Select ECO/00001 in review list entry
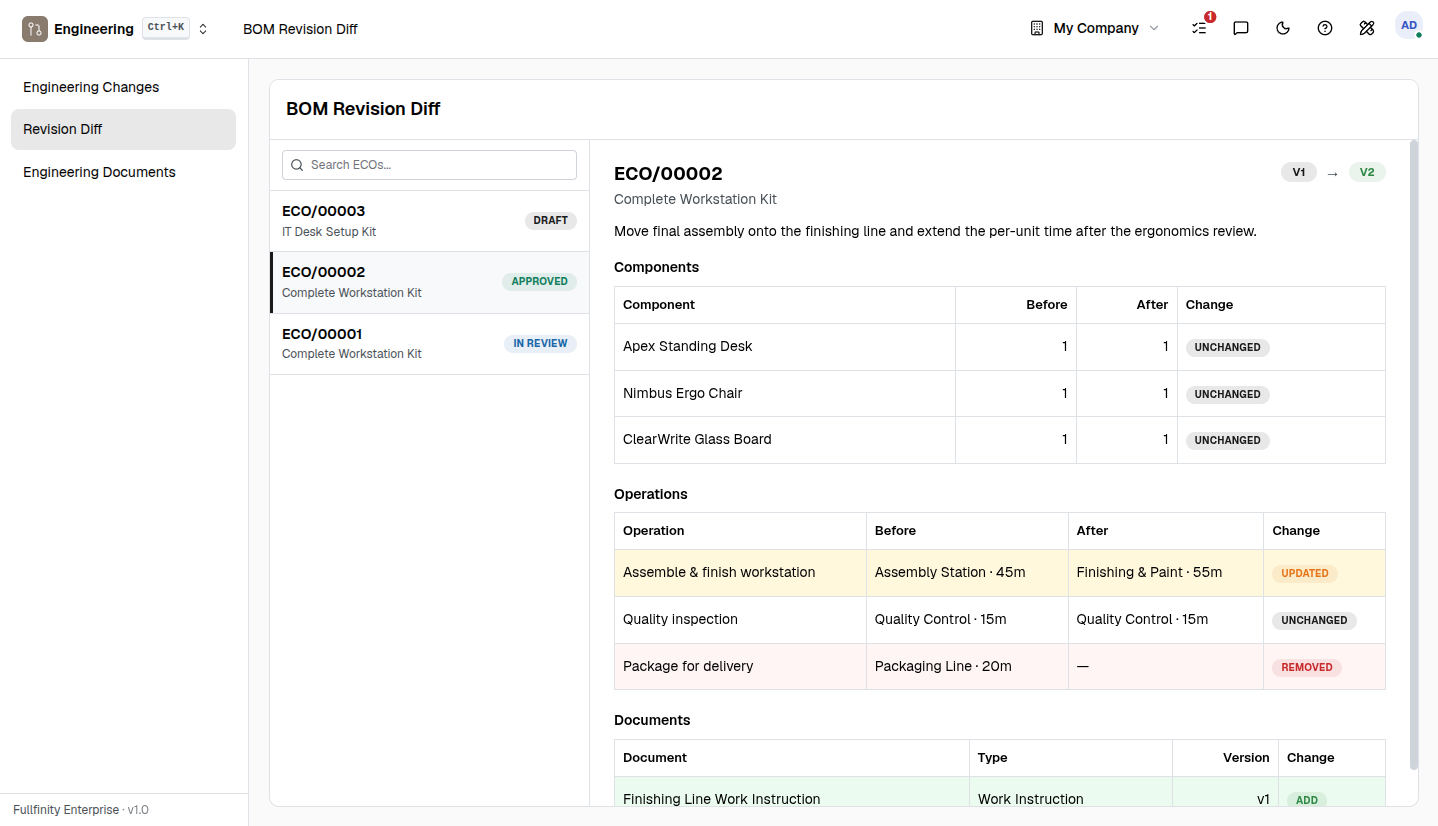 (x=429, y=344)
